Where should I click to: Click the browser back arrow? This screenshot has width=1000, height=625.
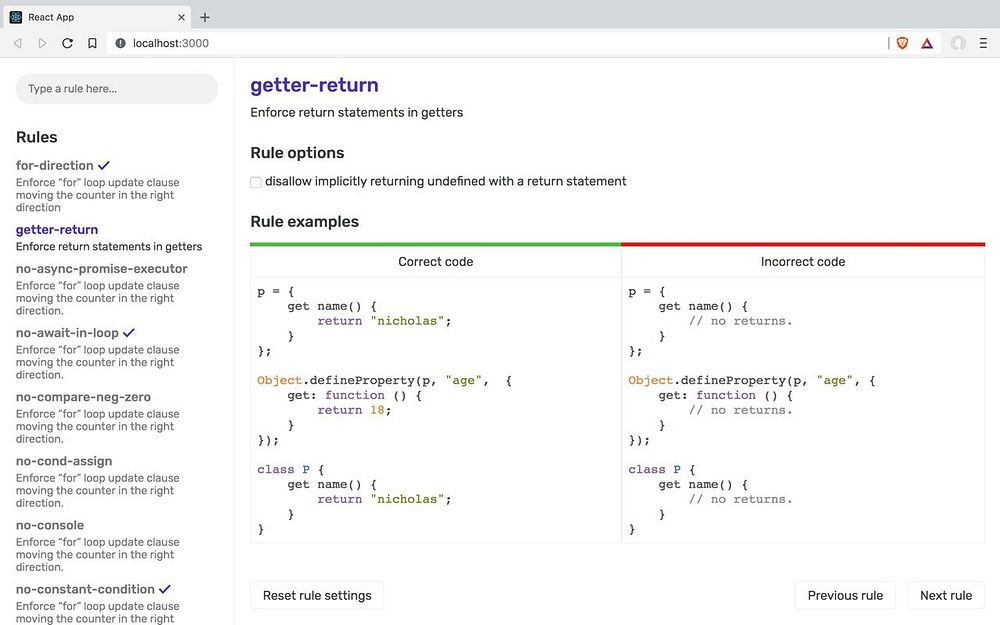tap(18, 43)
